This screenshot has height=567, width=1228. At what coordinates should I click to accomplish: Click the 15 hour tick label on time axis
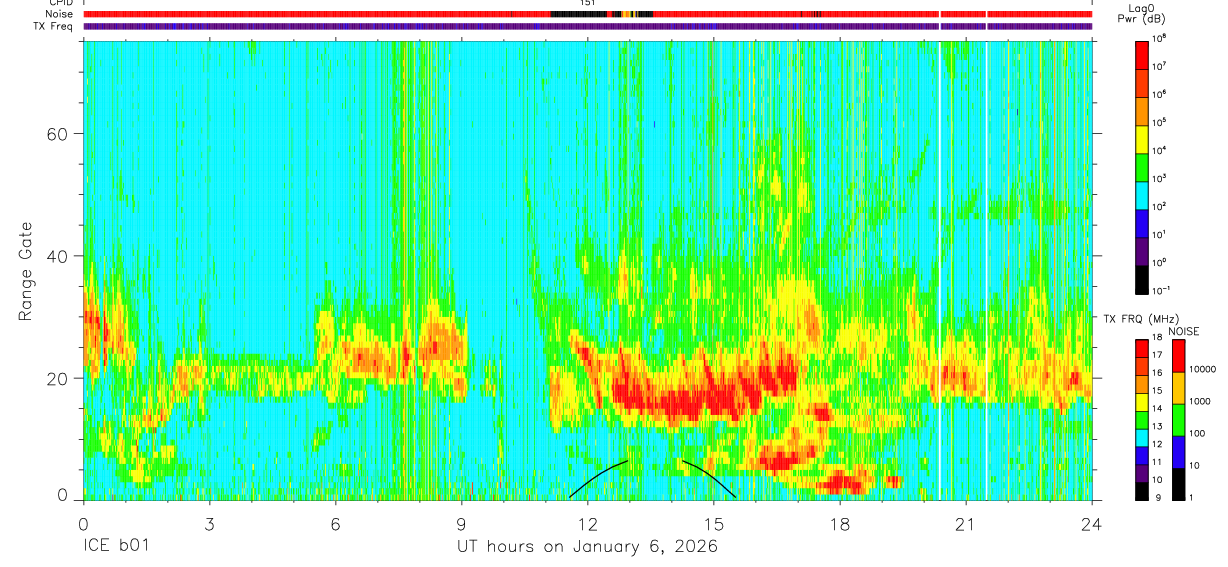(714, 524)
